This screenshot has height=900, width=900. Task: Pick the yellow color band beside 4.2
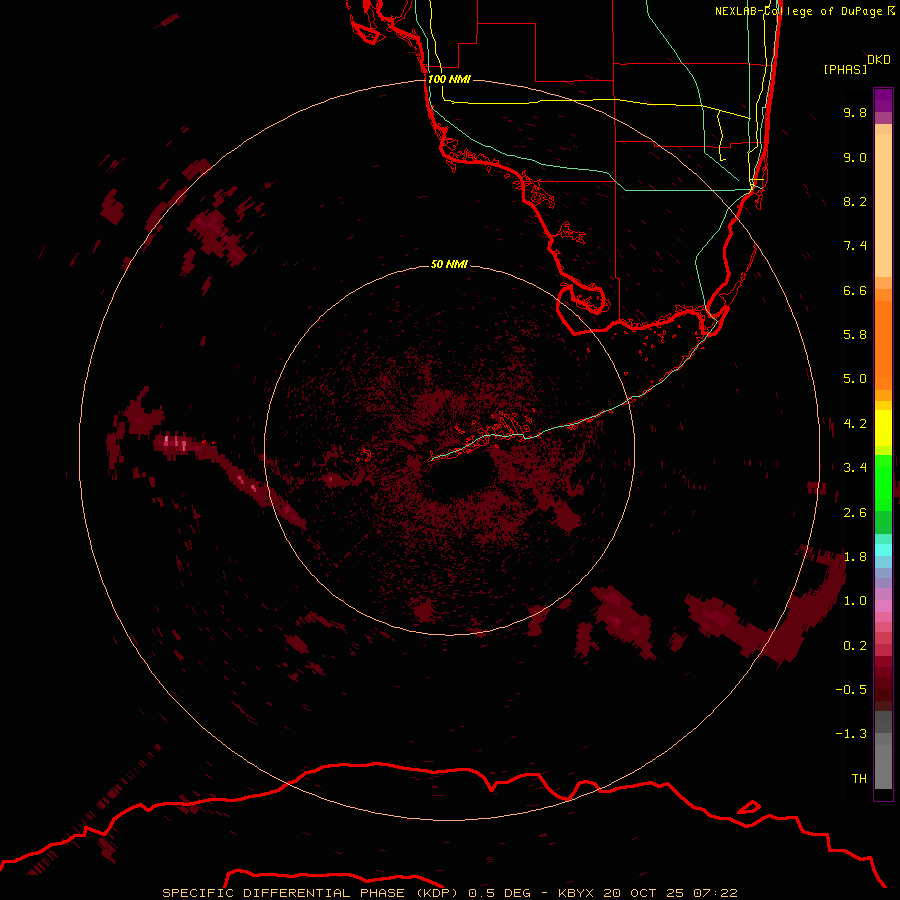[883, 428]
